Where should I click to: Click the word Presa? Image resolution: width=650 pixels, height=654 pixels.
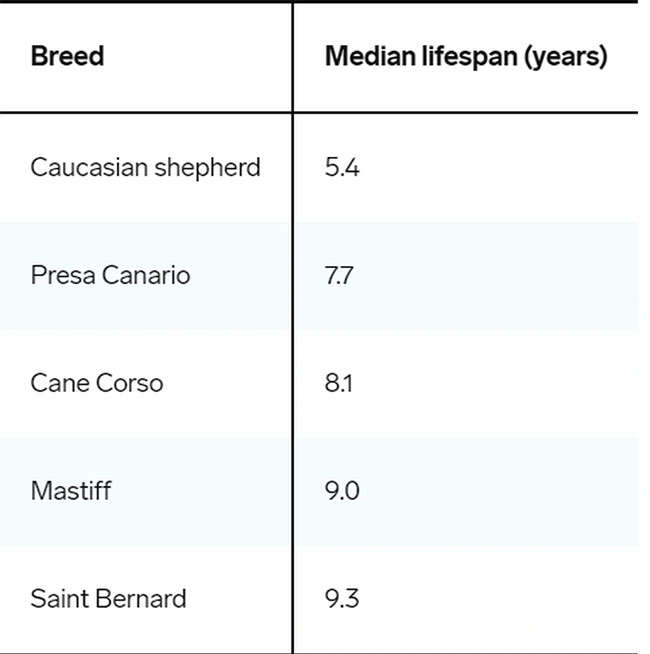tap(59, 275)
